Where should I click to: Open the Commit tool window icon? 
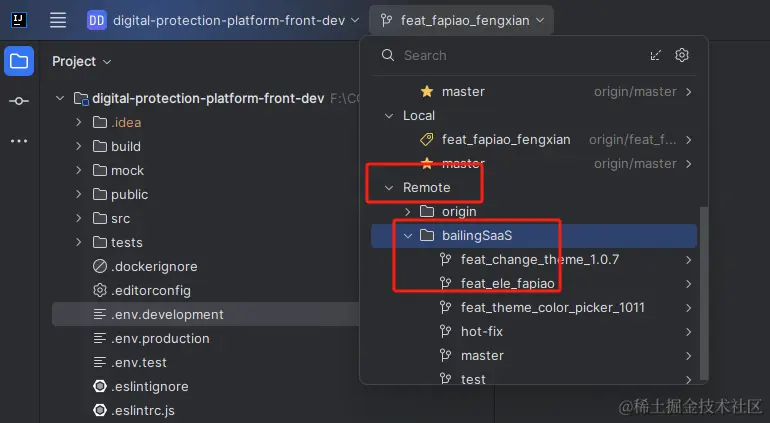point(19,101)
